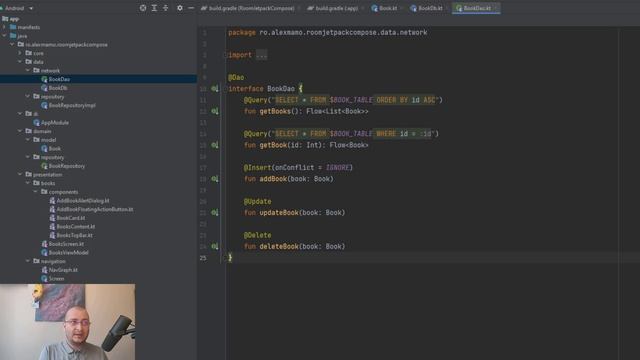Expand the manifests folder arrow
640x360 pixels.
(x=4, y=27)
